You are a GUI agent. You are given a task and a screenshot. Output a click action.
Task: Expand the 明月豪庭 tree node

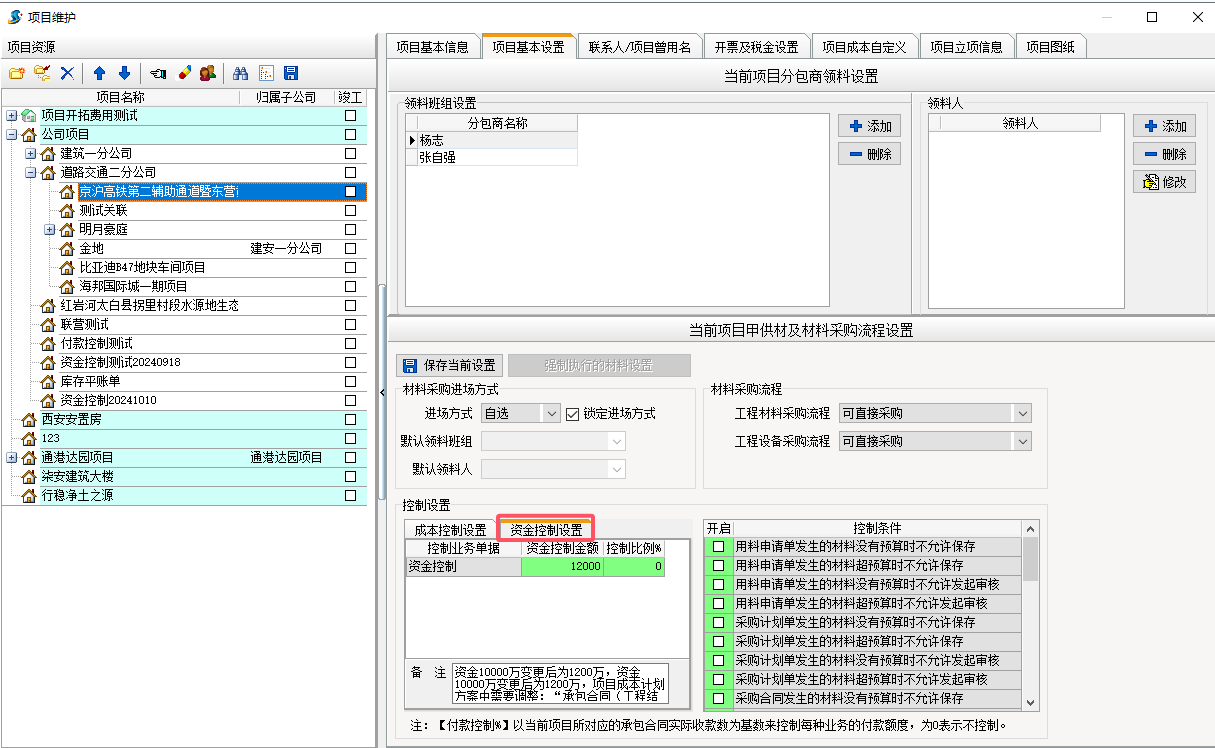click(x=50, y=229)
